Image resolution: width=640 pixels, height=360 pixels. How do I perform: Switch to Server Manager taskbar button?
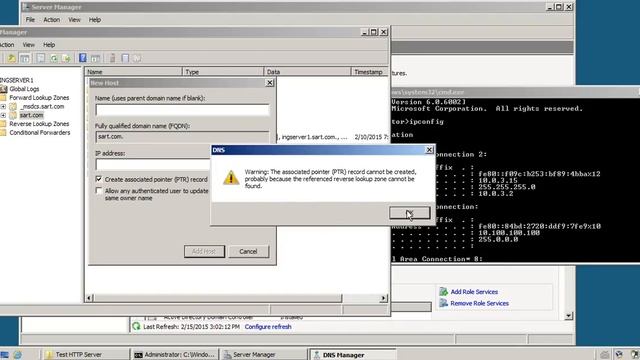pos(263,354)
